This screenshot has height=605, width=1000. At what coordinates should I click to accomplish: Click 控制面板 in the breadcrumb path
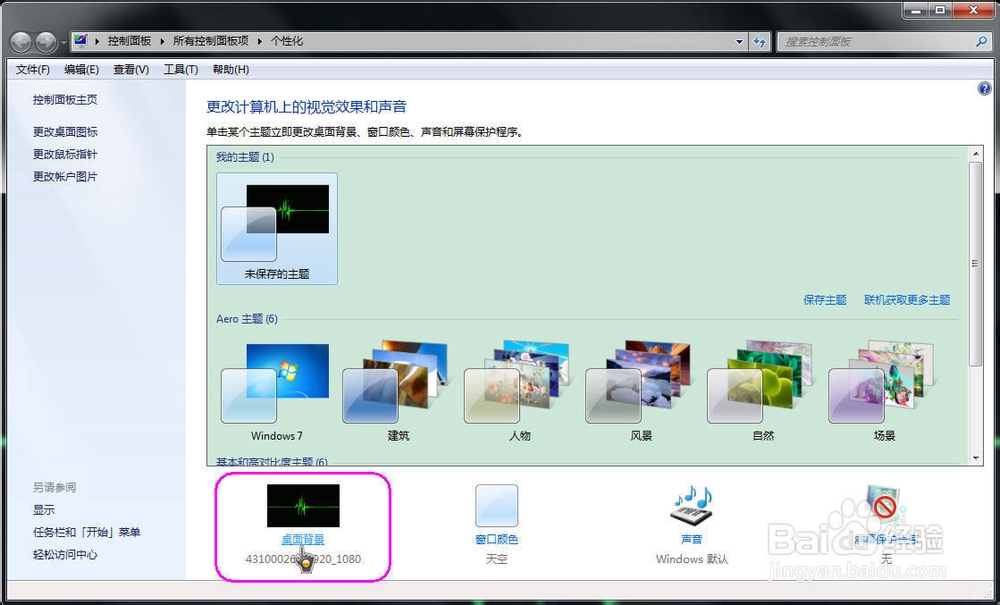coord(129,41)
